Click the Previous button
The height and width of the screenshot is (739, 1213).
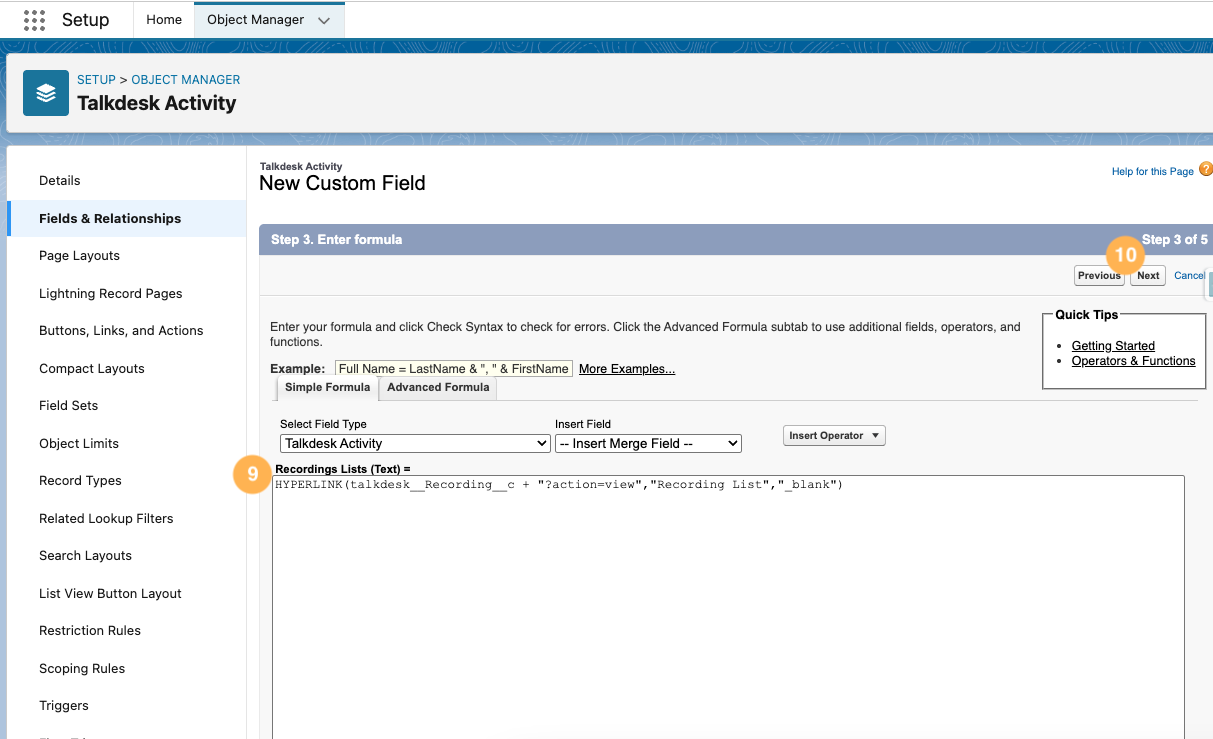(x=1099, y=276)
